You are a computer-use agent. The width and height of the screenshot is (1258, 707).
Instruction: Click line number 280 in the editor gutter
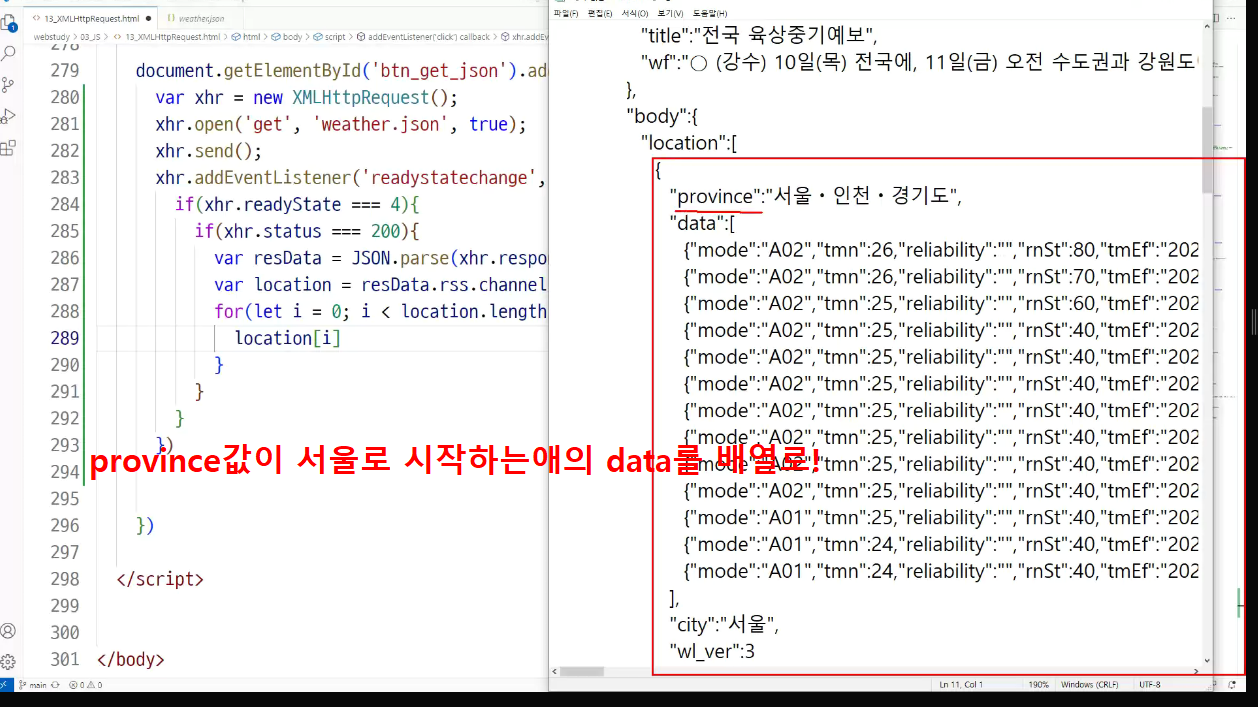point(64,97)
